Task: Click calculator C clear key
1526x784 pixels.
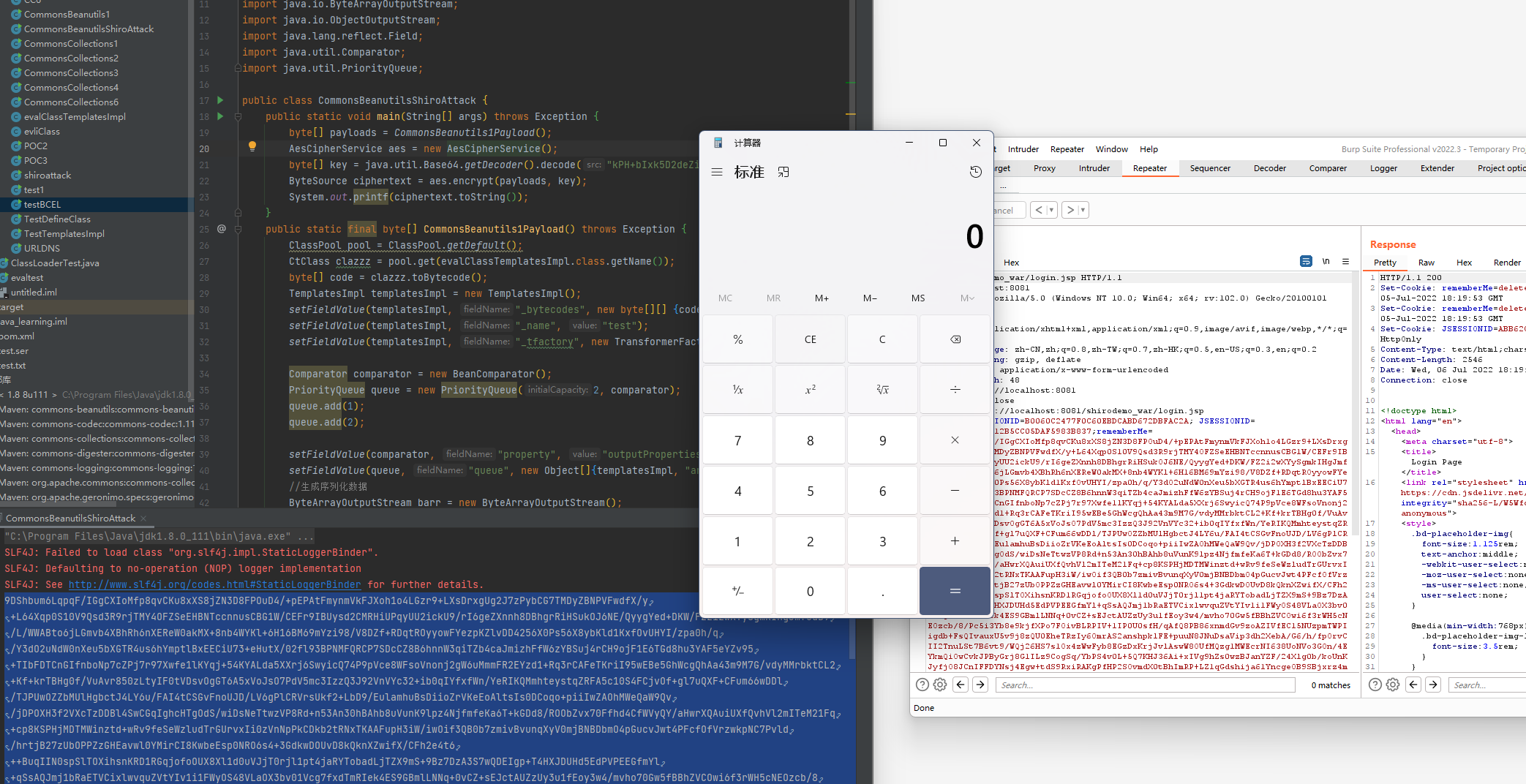Action: (882, 339)
